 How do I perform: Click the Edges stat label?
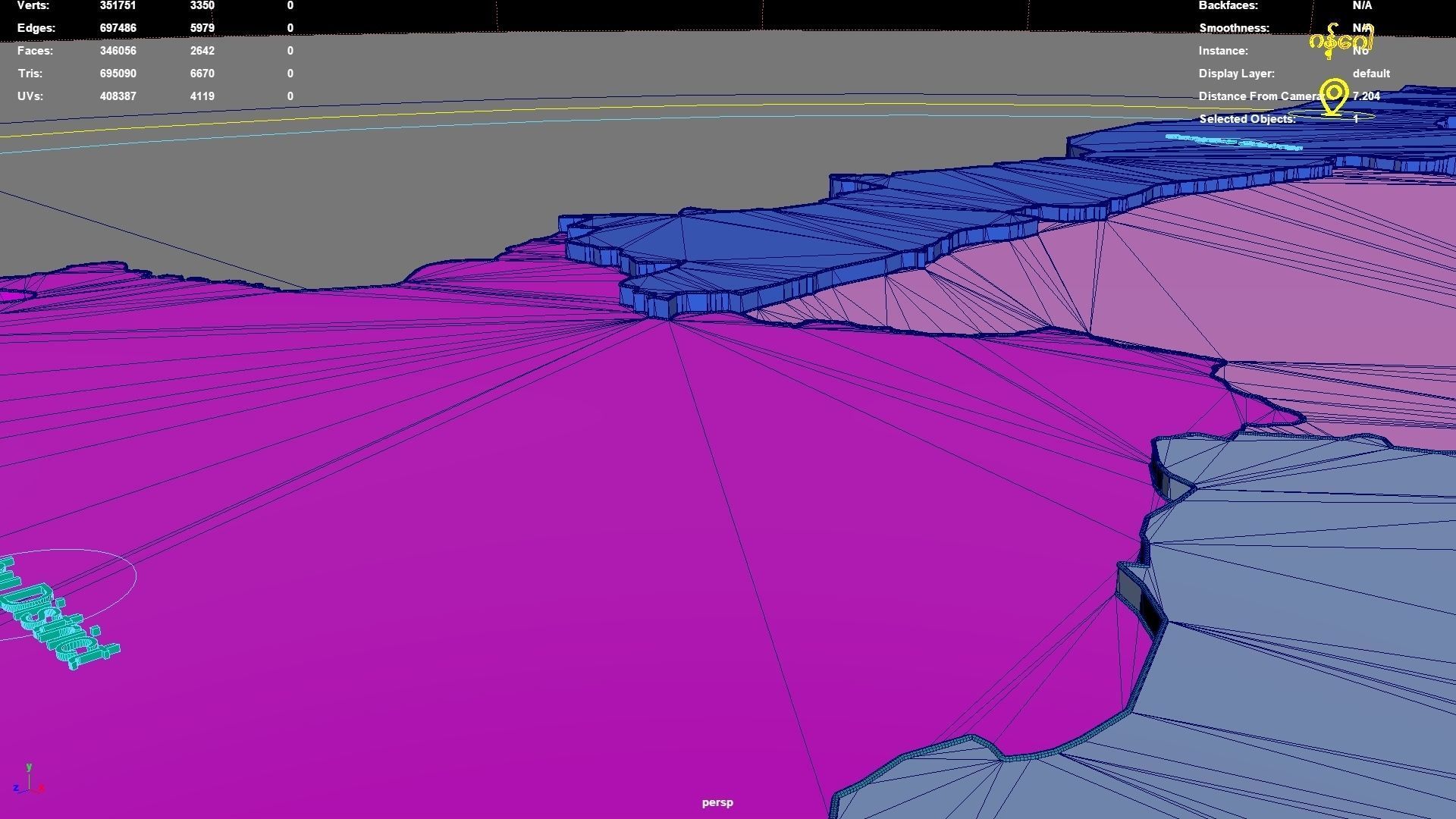coord(36,28)
